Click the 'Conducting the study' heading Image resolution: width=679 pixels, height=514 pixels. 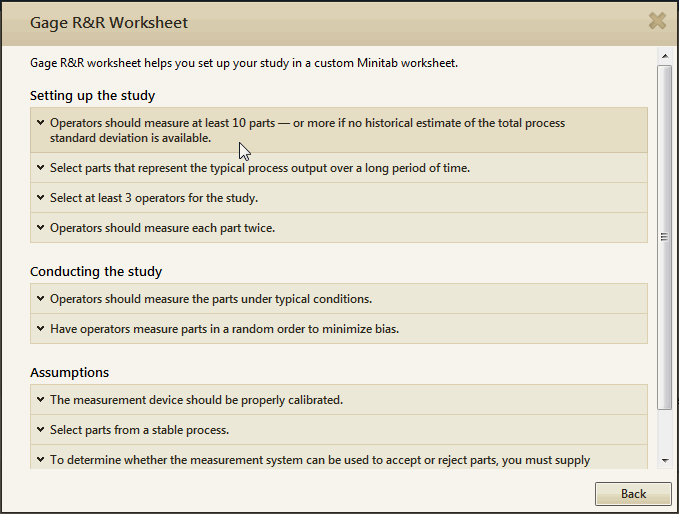tap(96, 271)
